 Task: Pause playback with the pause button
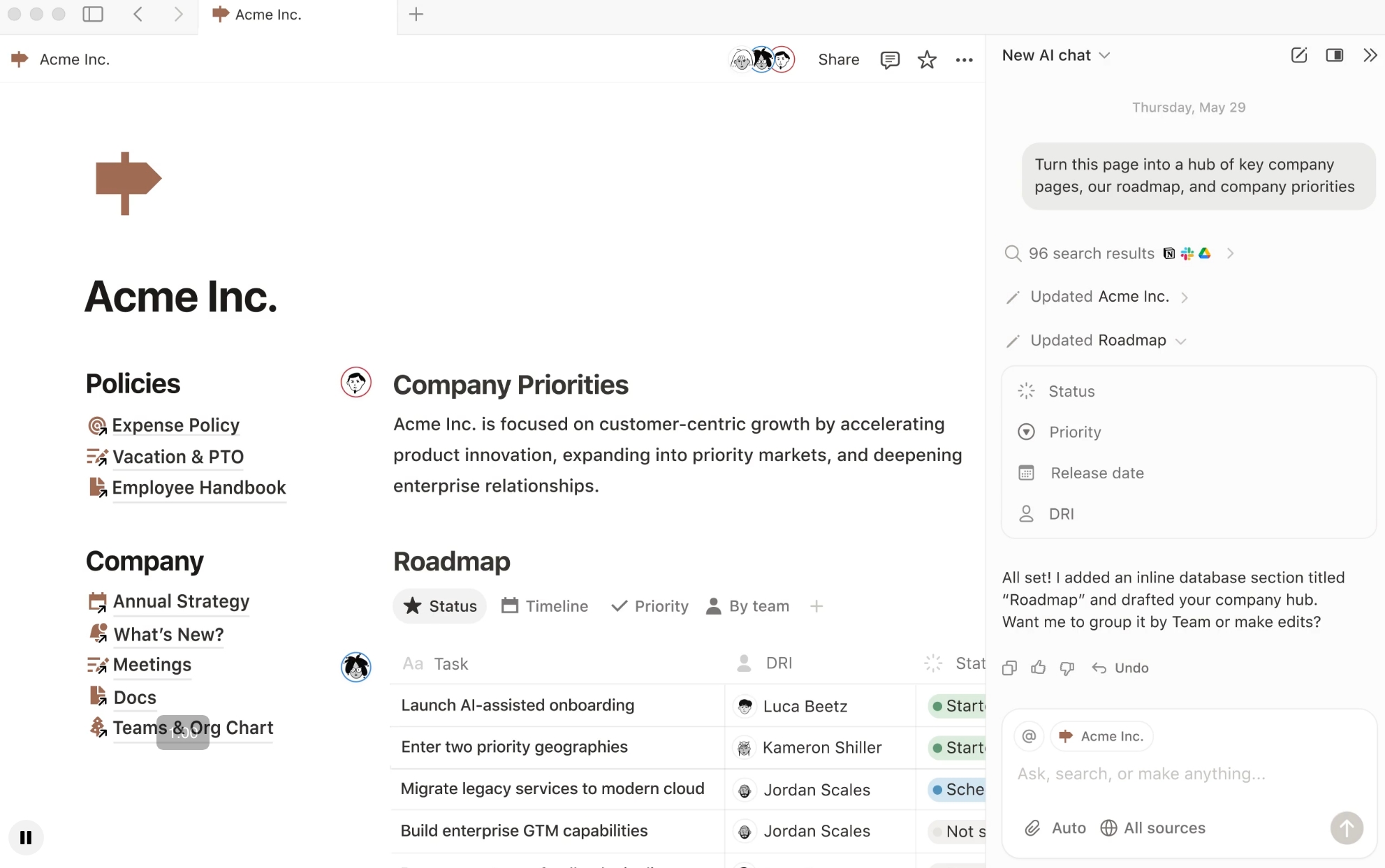coord(26,837)
